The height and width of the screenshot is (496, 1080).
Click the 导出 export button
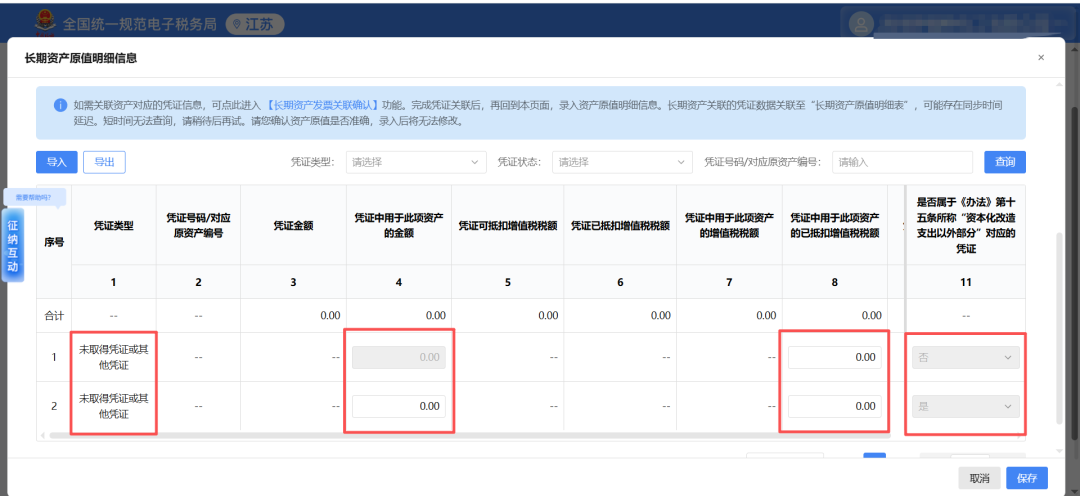coord(104,162)
